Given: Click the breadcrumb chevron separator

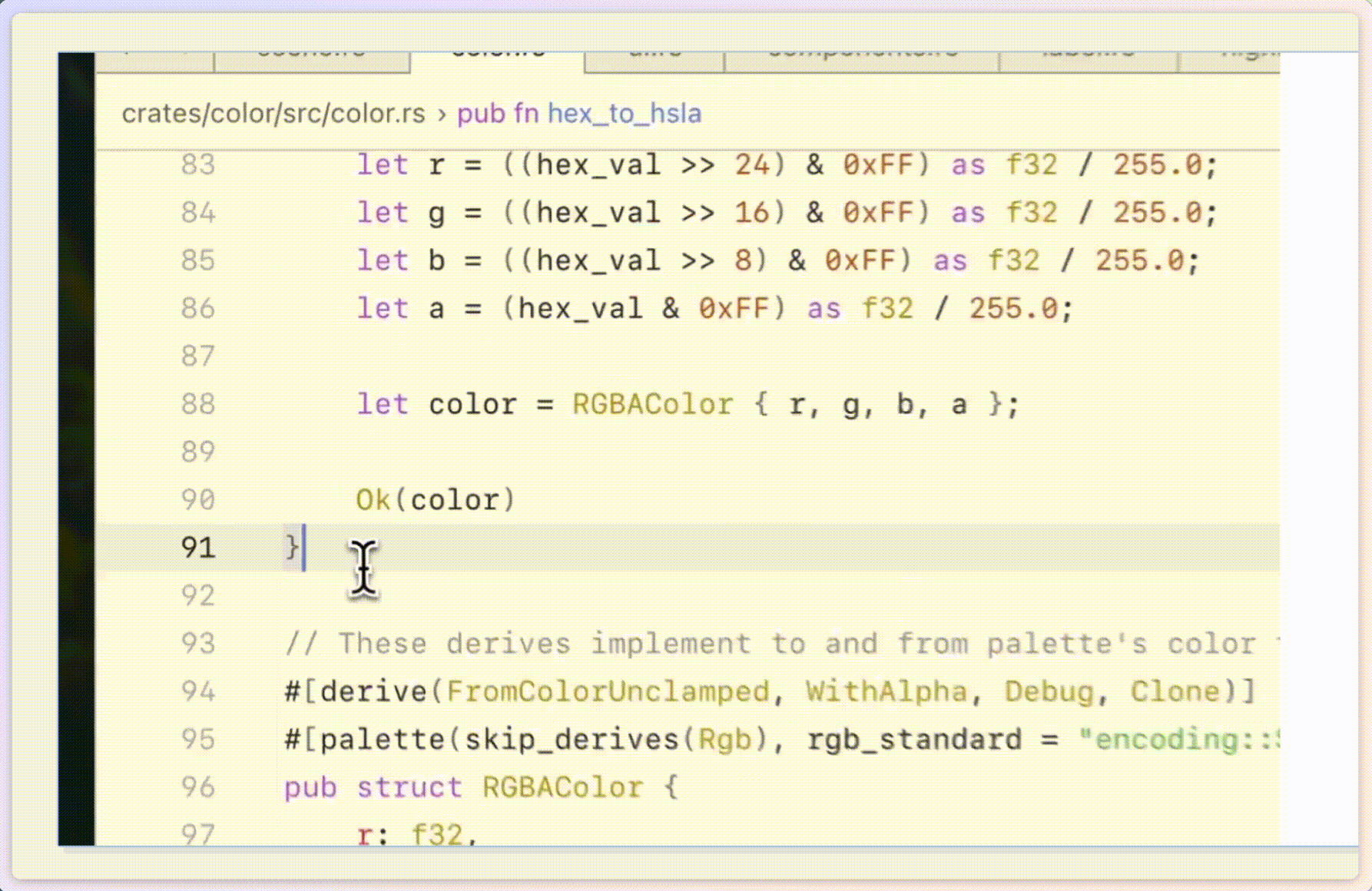Looking at the screenshot, I should pos(442,113).
